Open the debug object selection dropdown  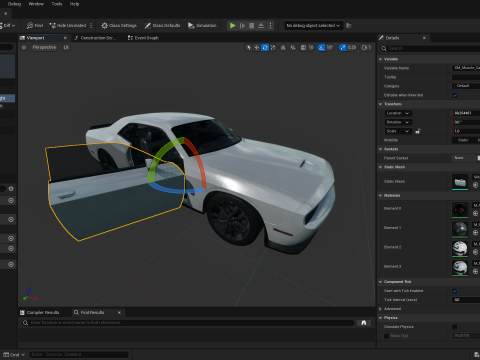click(x=313, y=25)
